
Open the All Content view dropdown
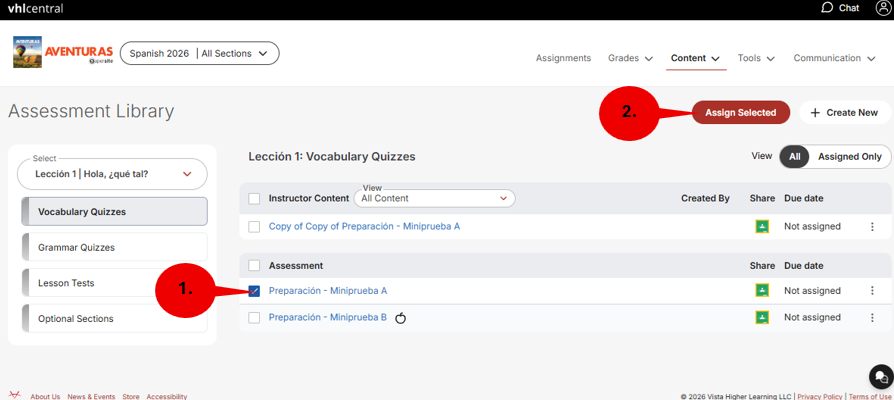pos(434,198)
